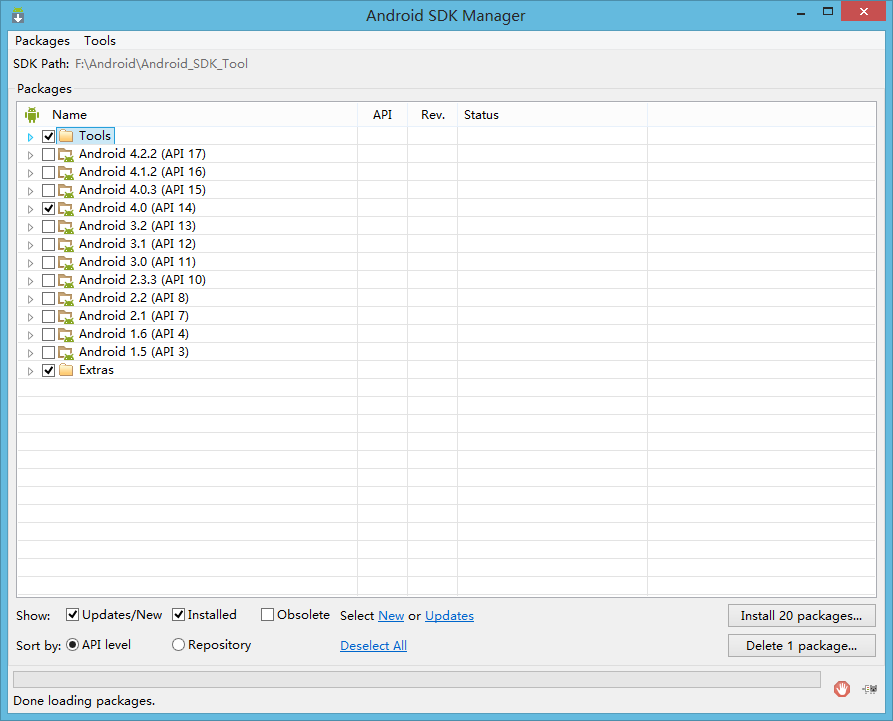Expand the Android 3.2 (API 13) node
The image size is (893, 721).
coord(31,227)
